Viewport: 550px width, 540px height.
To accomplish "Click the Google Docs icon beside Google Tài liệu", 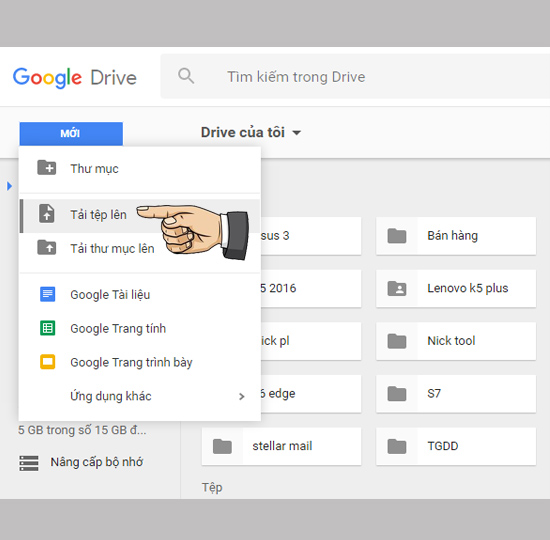I will (x=47, y=294).
